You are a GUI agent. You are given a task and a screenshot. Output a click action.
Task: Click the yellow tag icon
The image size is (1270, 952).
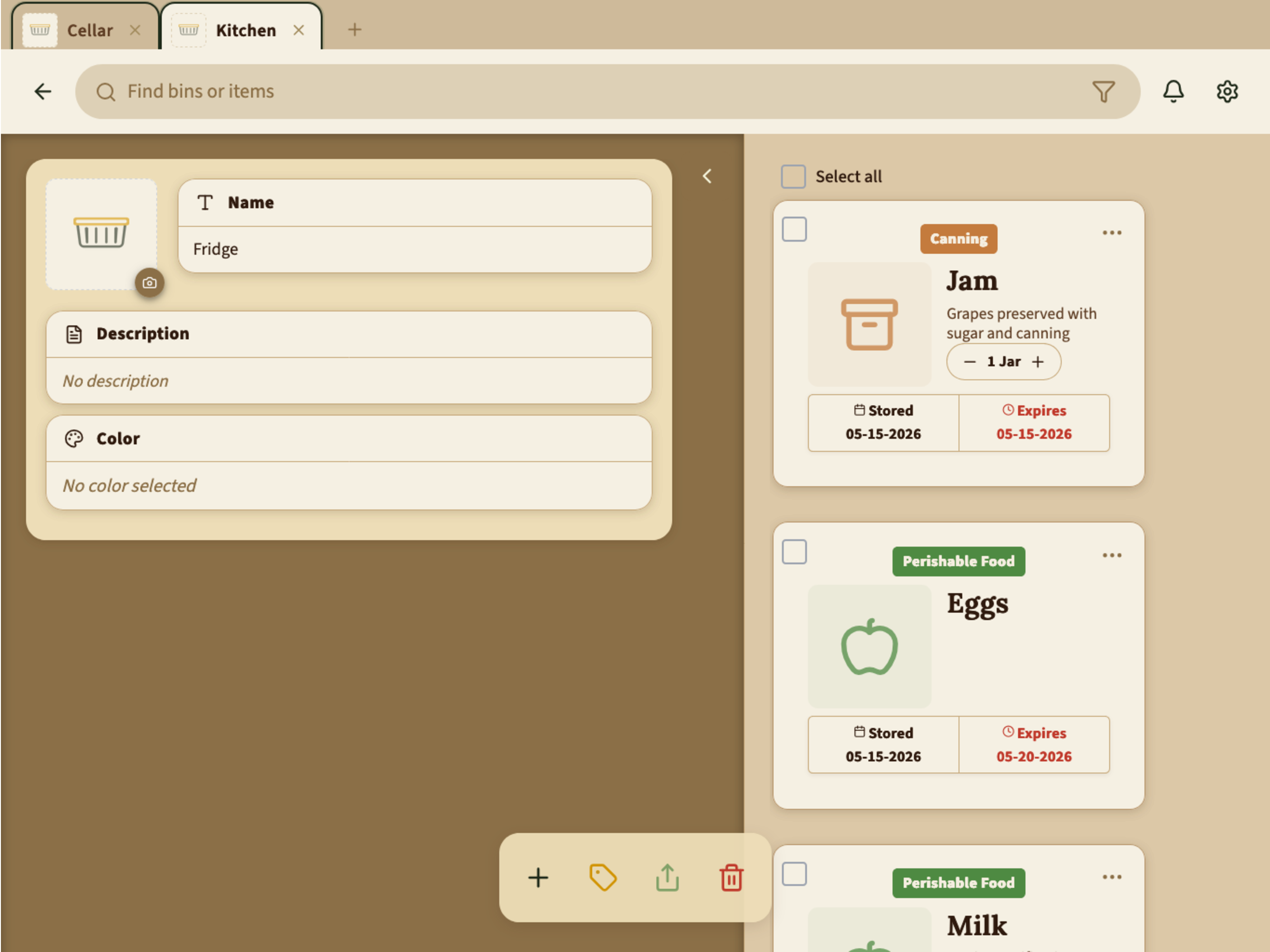pyautogui.click(x=603, y=877)
